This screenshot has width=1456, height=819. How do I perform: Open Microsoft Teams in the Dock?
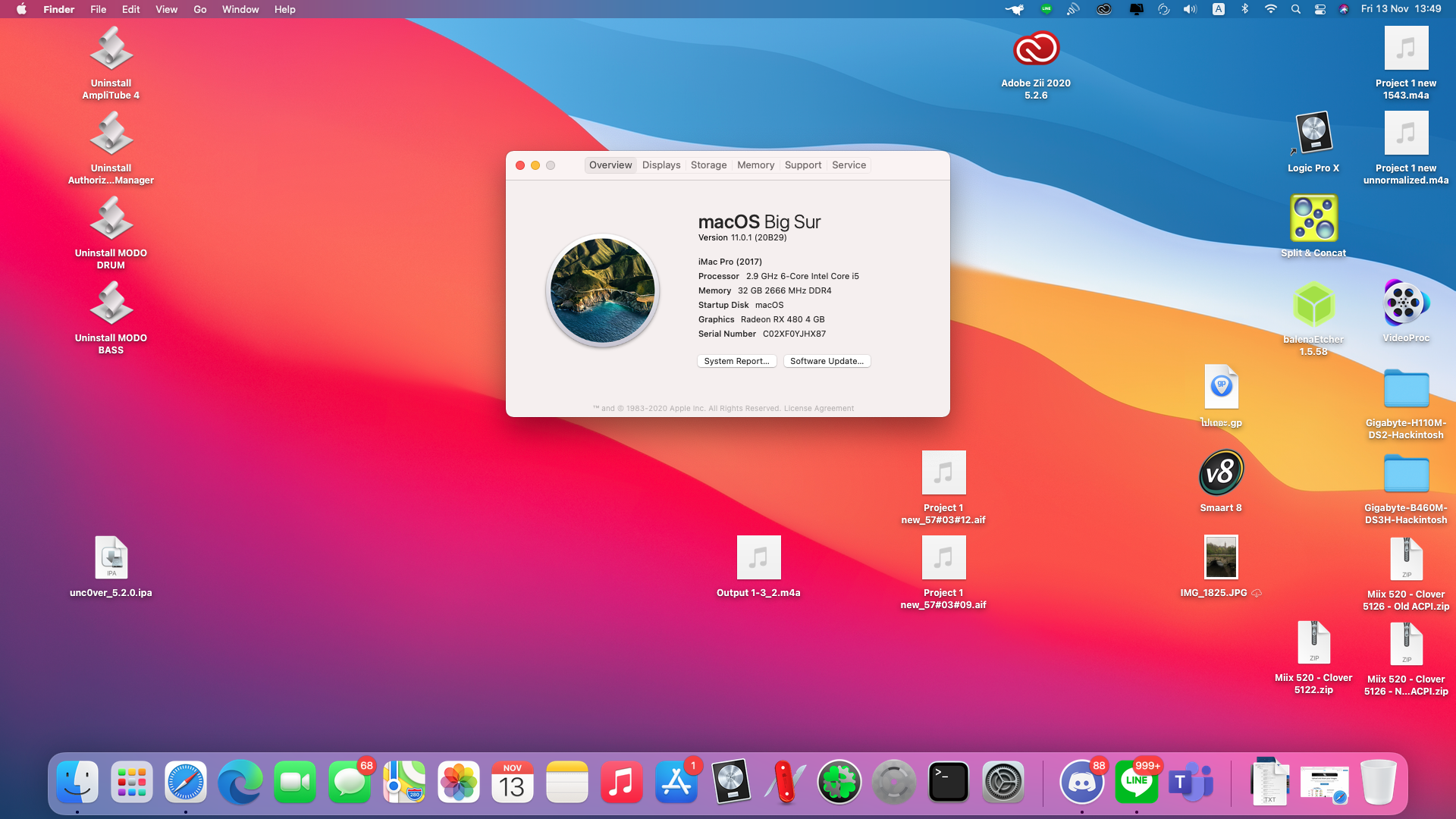coord(1191,782)
